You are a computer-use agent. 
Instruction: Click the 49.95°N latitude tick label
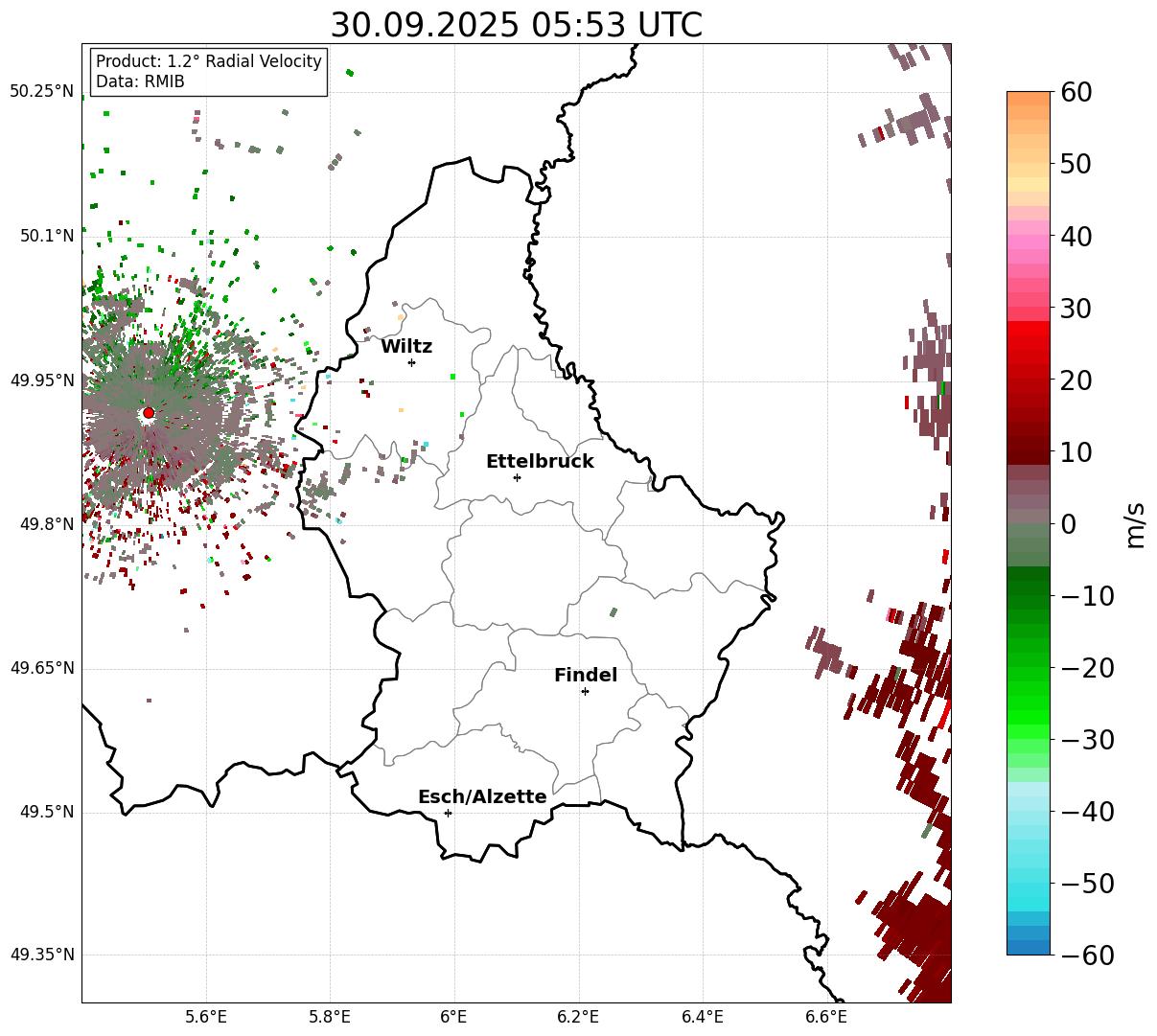(41, 380)
